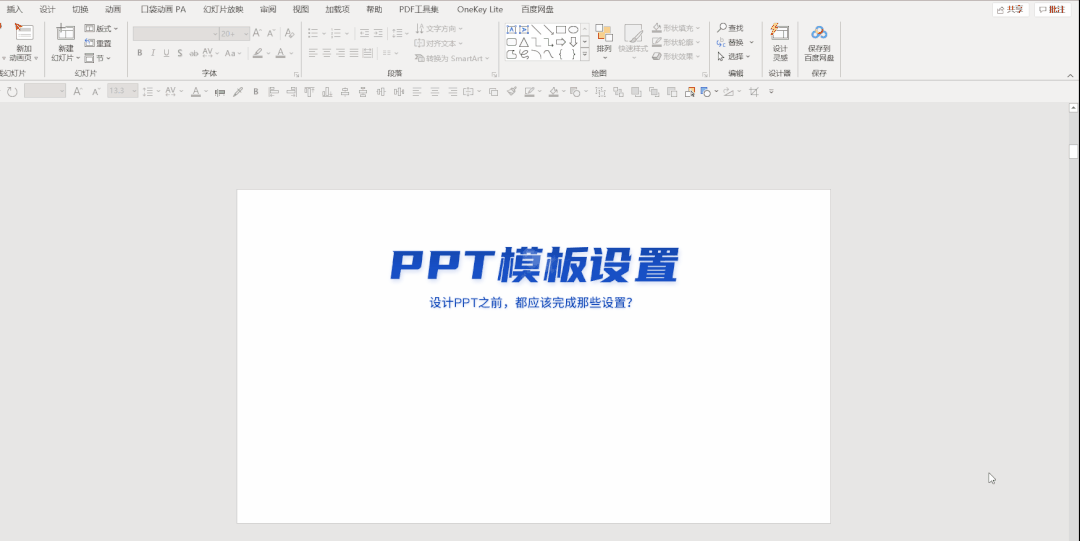Switch to the 幻灯片放映 slide show tab
The width and height of the screenshot is (1080, 541).
pyautogui.click(x=223, y=9)
